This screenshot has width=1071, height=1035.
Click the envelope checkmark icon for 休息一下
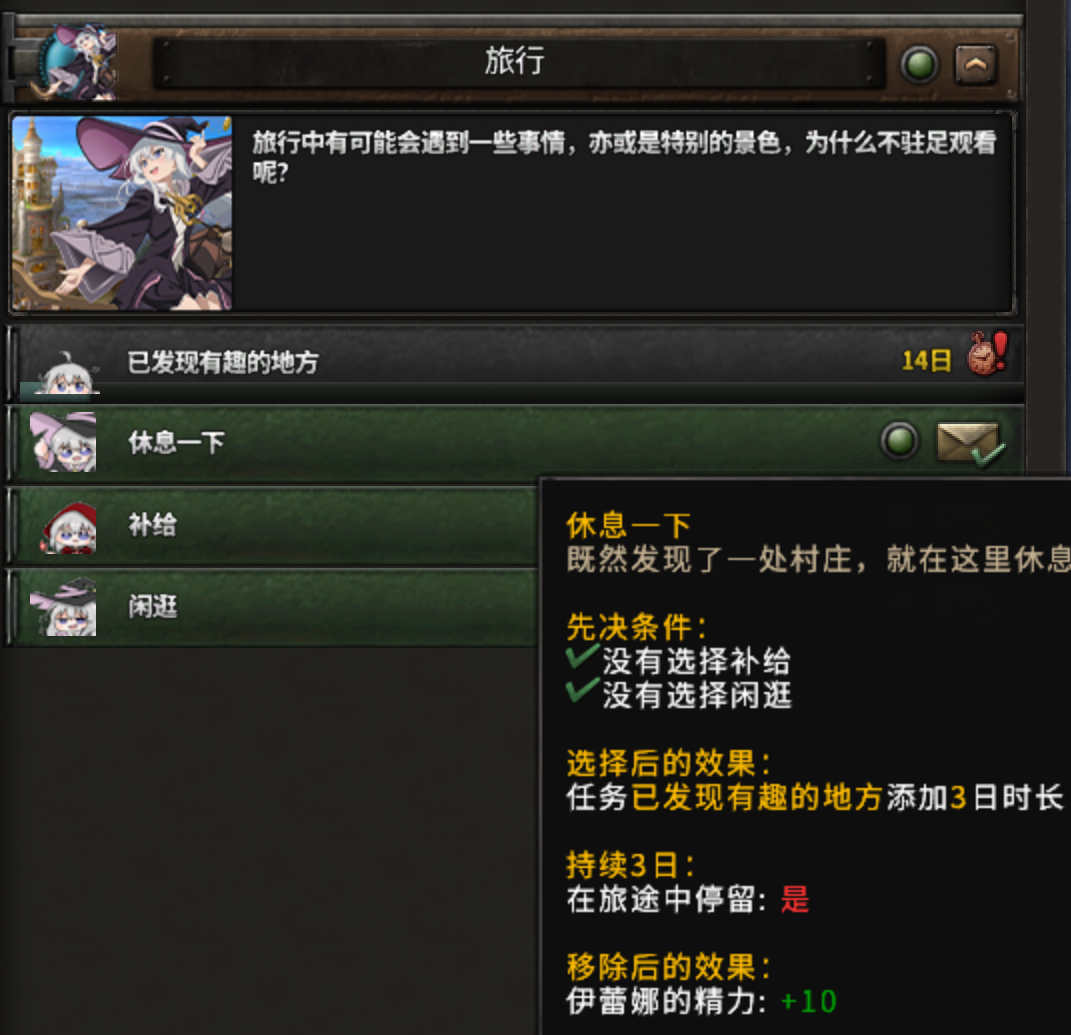coord(969,443)
